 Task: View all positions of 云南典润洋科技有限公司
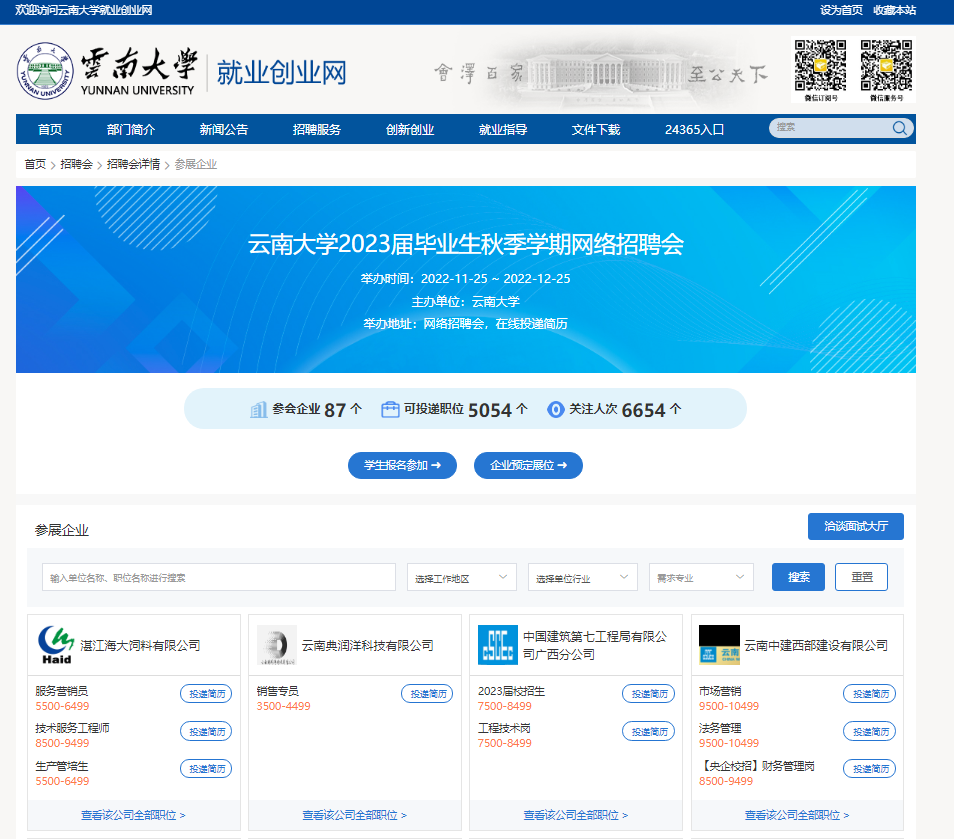[355, 815]
